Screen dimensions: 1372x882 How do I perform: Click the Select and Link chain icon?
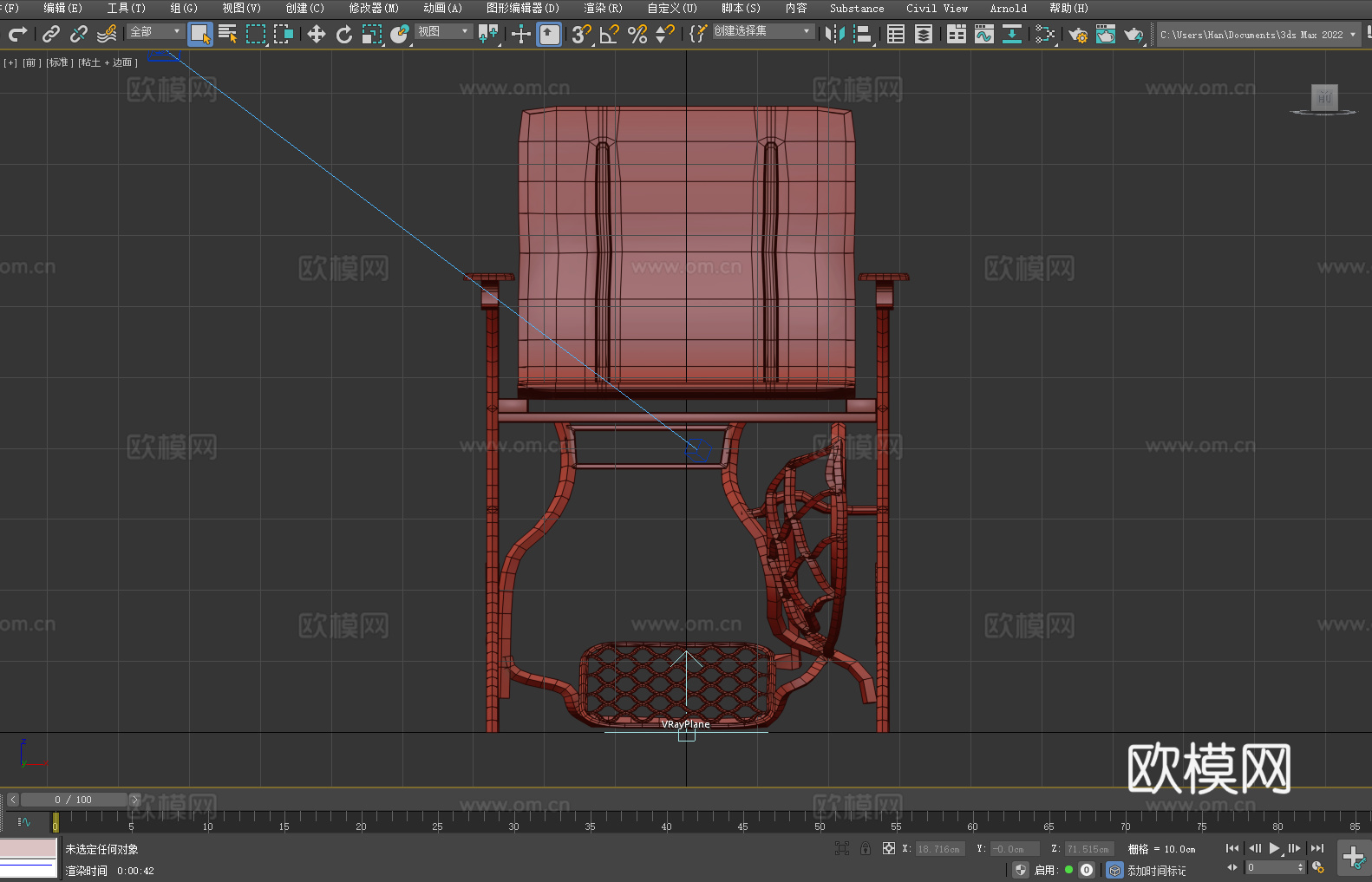(51, 34)
